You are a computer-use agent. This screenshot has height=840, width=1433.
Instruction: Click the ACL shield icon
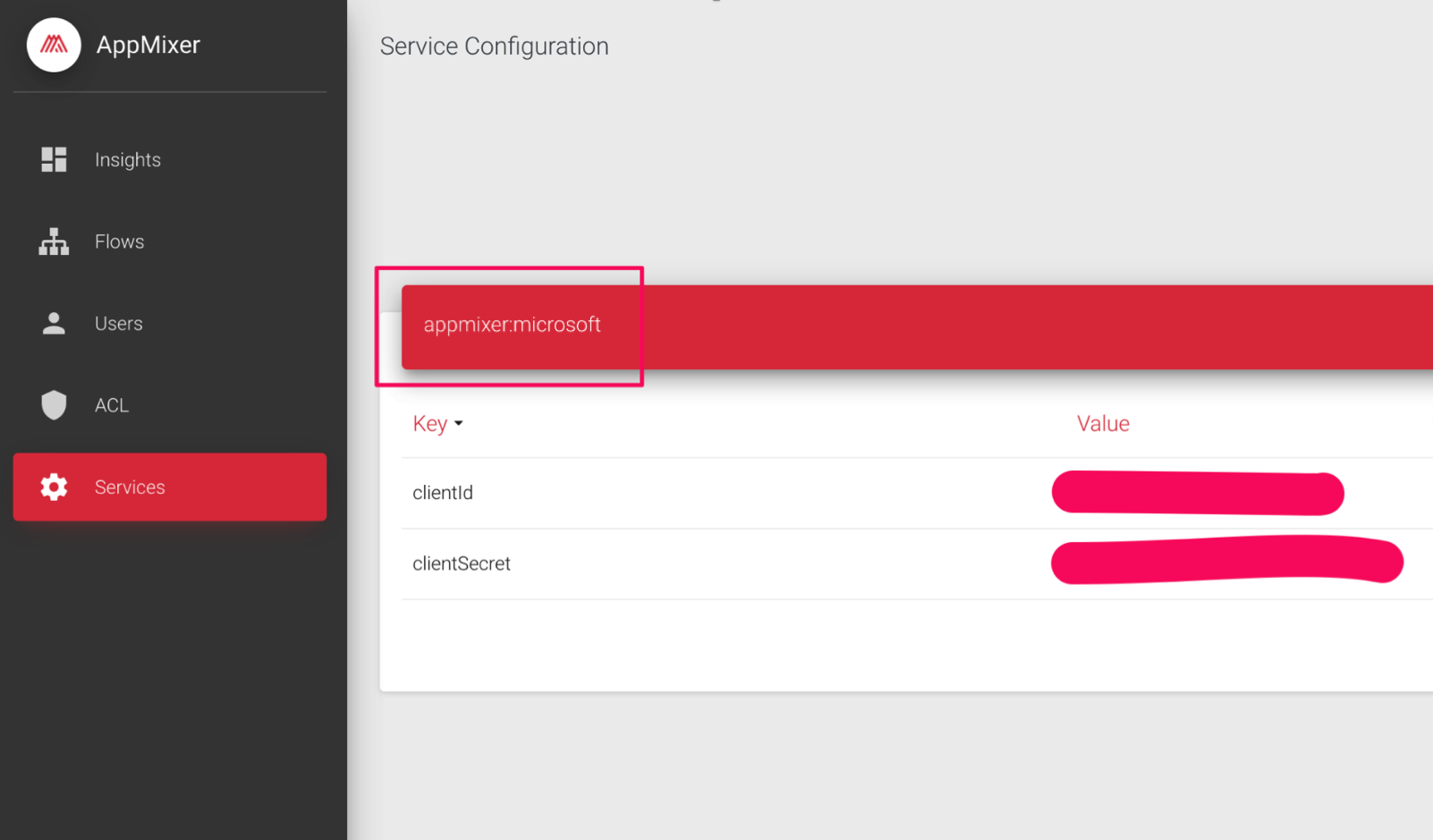click(54, 405)
